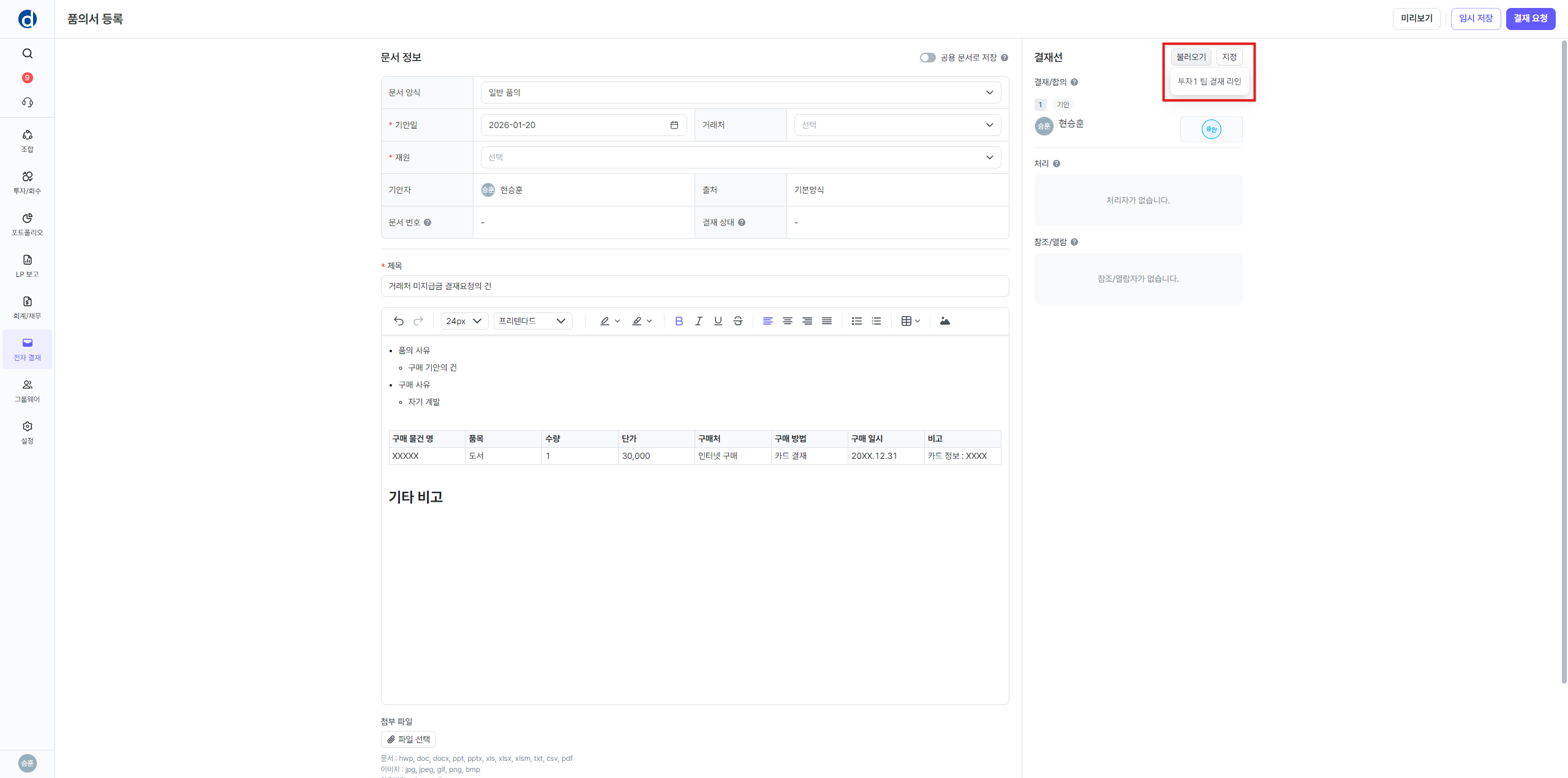Center align text in the editor

[x=787, y=321]
